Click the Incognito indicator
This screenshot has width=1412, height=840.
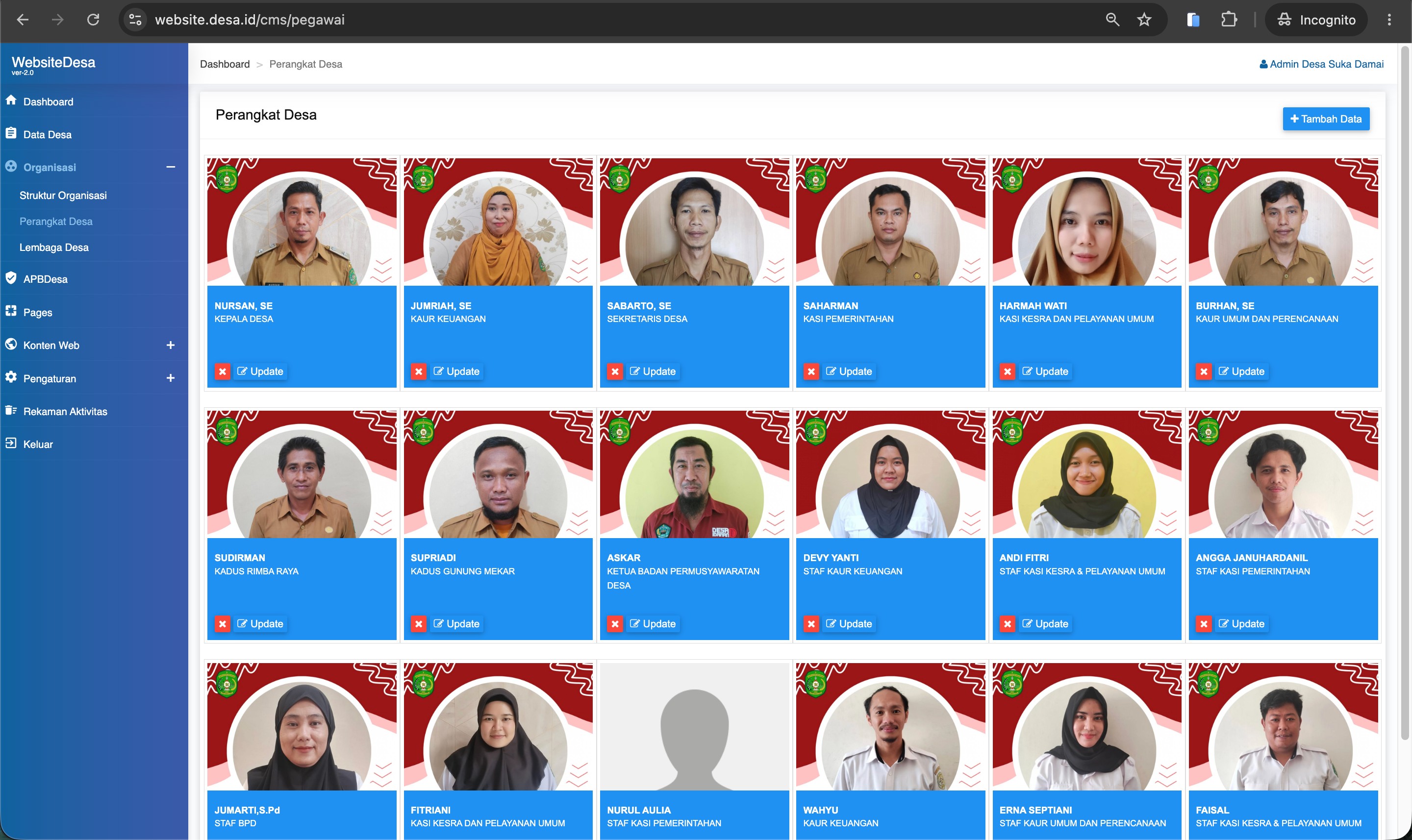(x=1316, y=20)
